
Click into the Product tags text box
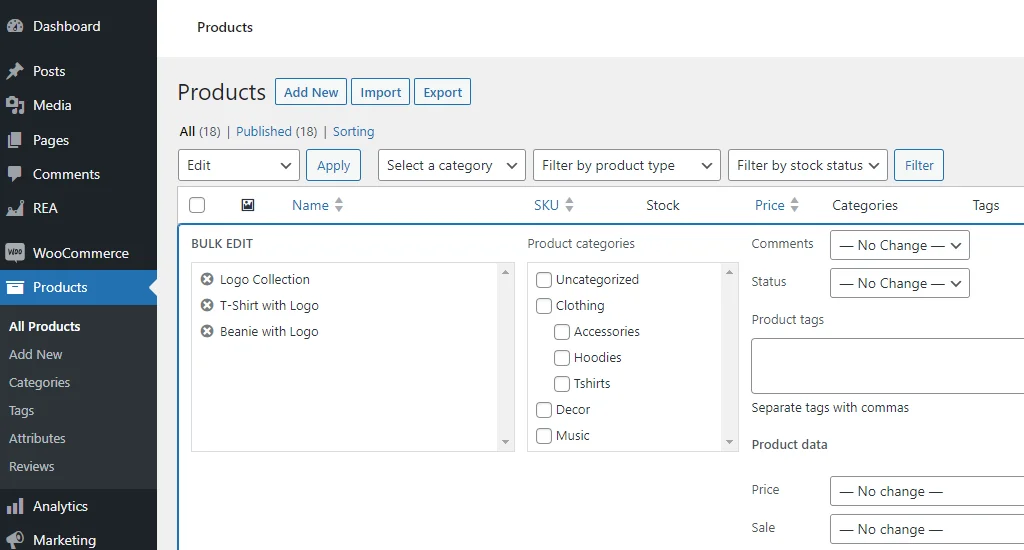pos(888,366)
